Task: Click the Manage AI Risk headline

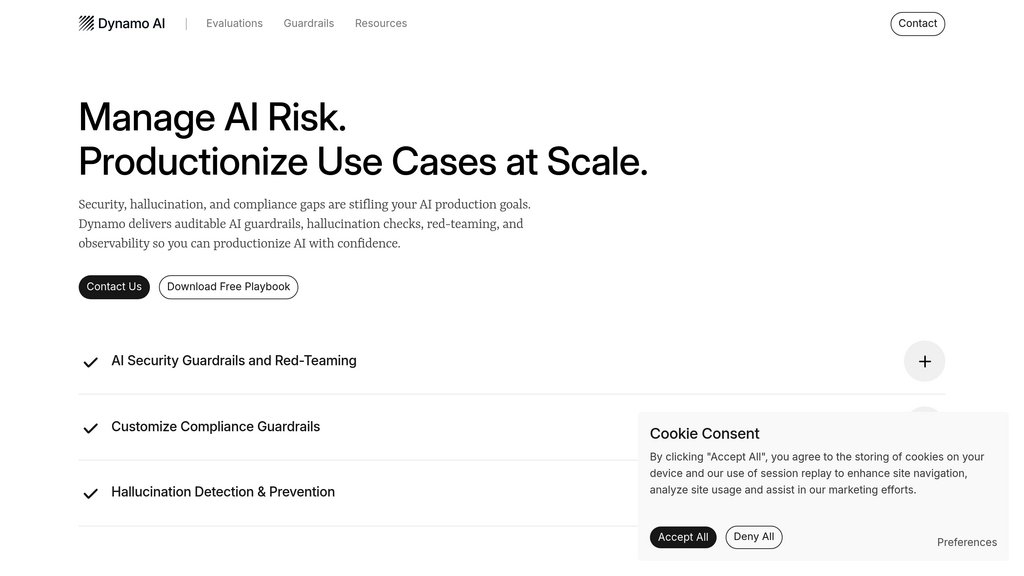Action: click(x=212, y=117)
